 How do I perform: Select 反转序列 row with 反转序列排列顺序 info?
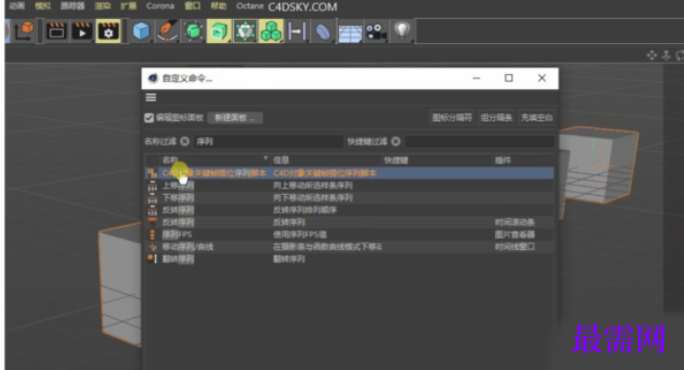tap(349, 210)
